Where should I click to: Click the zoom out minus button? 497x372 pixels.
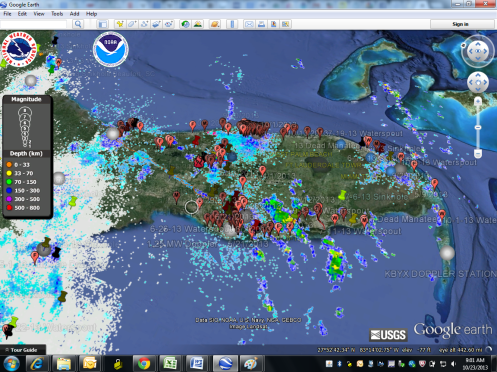(478, 154)
